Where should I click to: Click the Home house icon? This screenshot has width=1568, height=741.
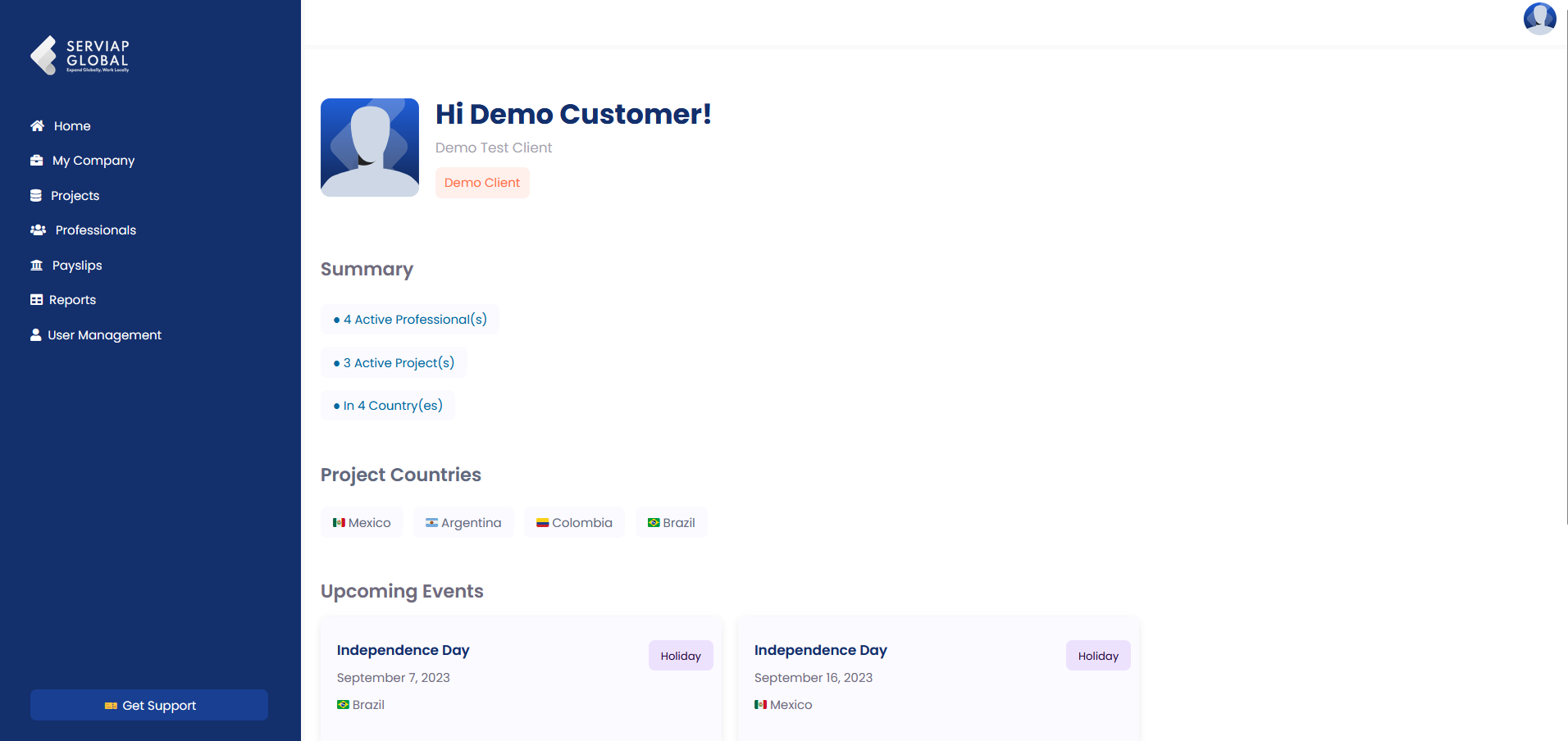(x=37, y=126)
